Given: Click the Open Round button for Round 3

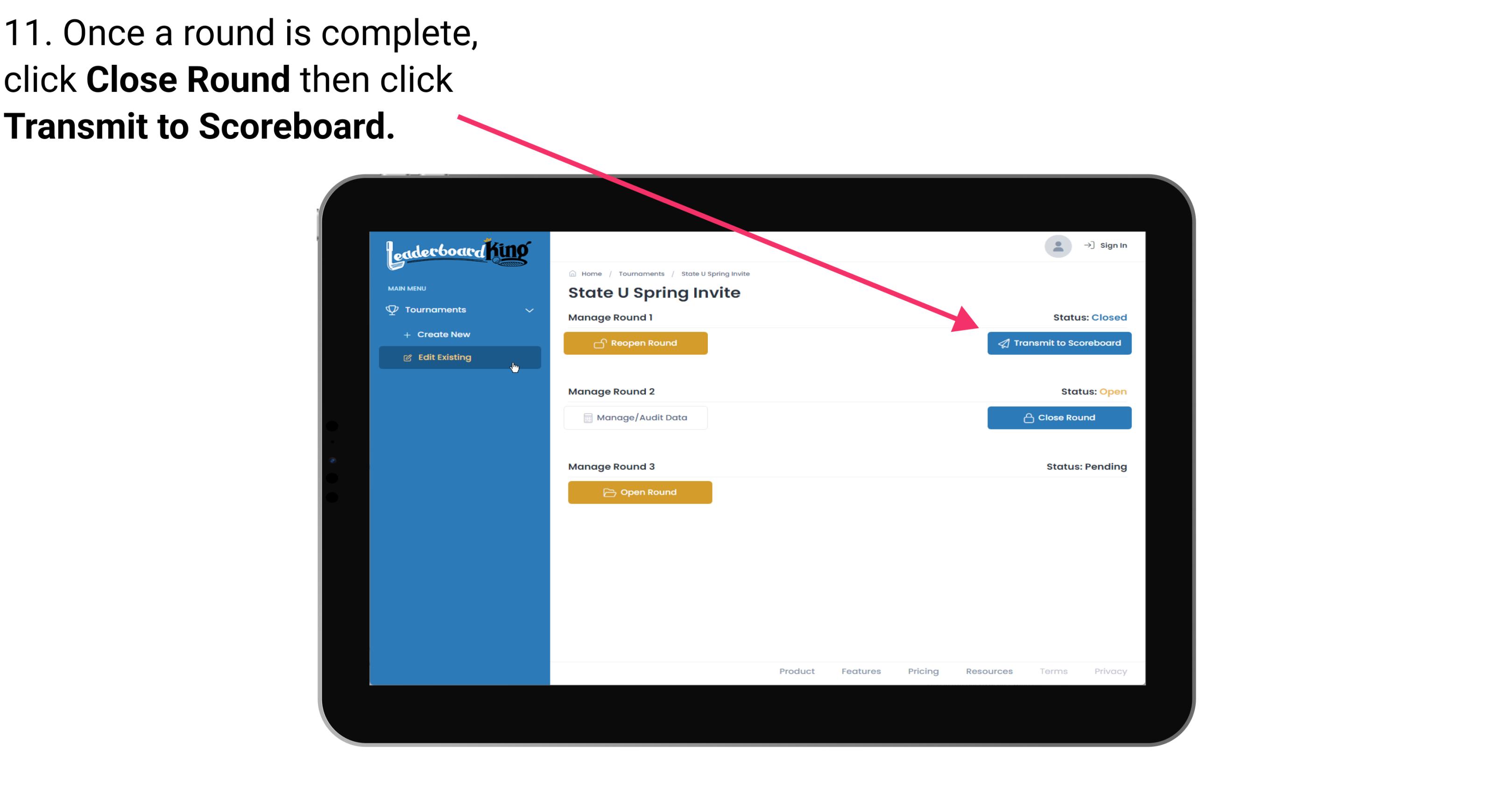Looking at the screenshot, I should pyautogui.click(x=640, y=491).
